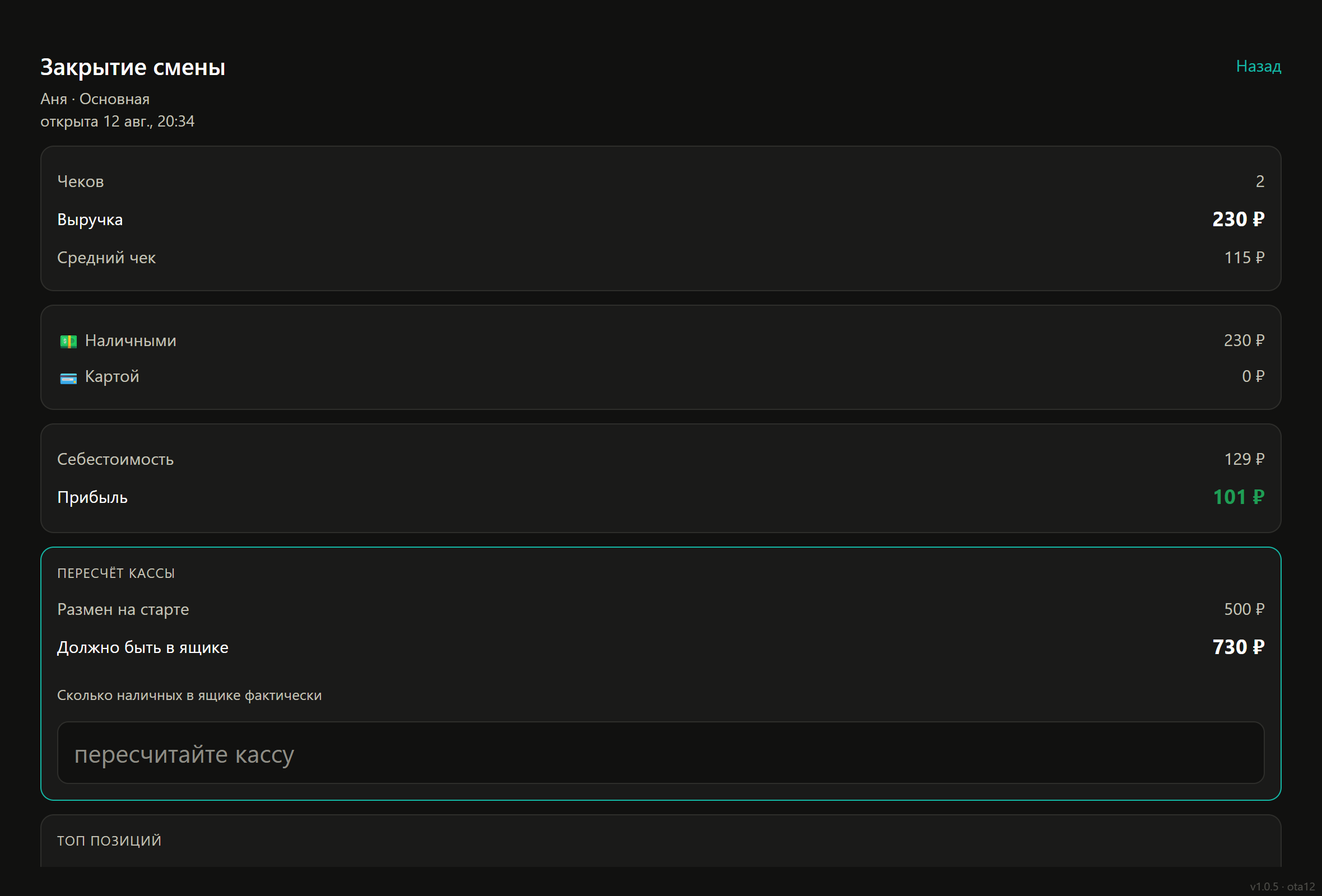Click the credit card icon next to Картой

click(68, 378)
